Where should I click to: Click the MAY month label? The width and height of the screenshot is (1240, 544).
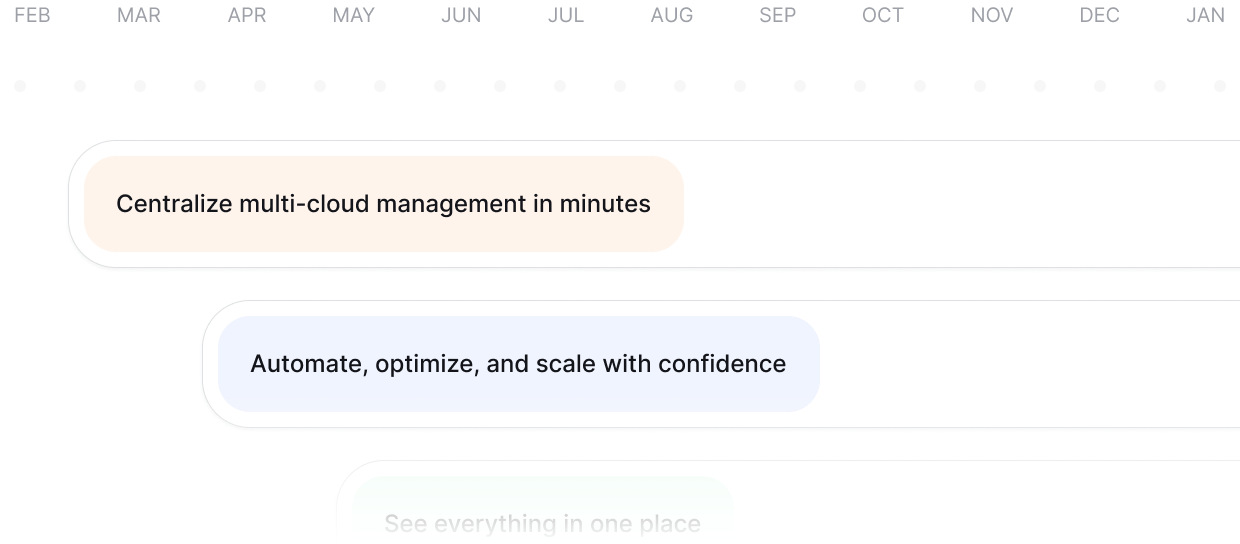[x=353, y=15]
